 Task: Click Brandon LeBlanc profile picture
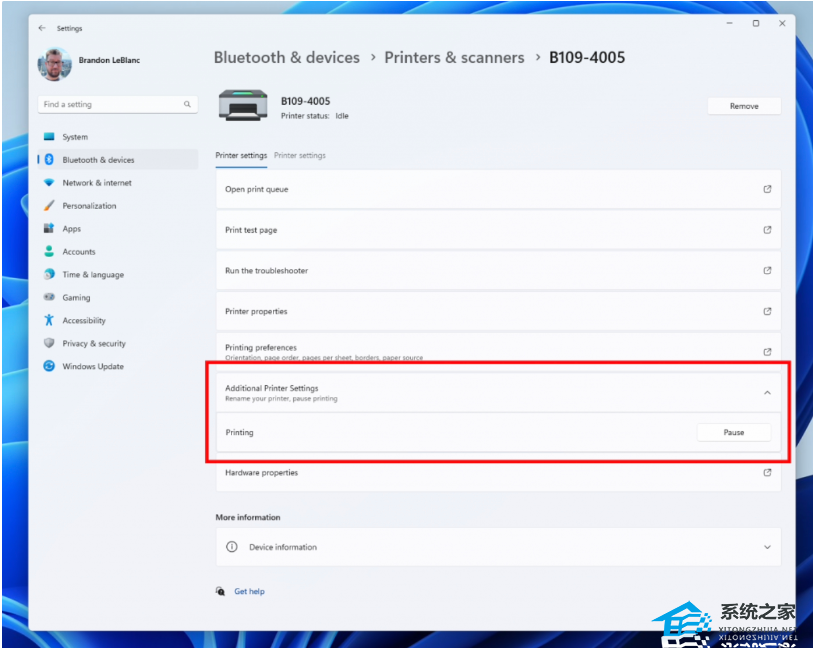(54, 64)
